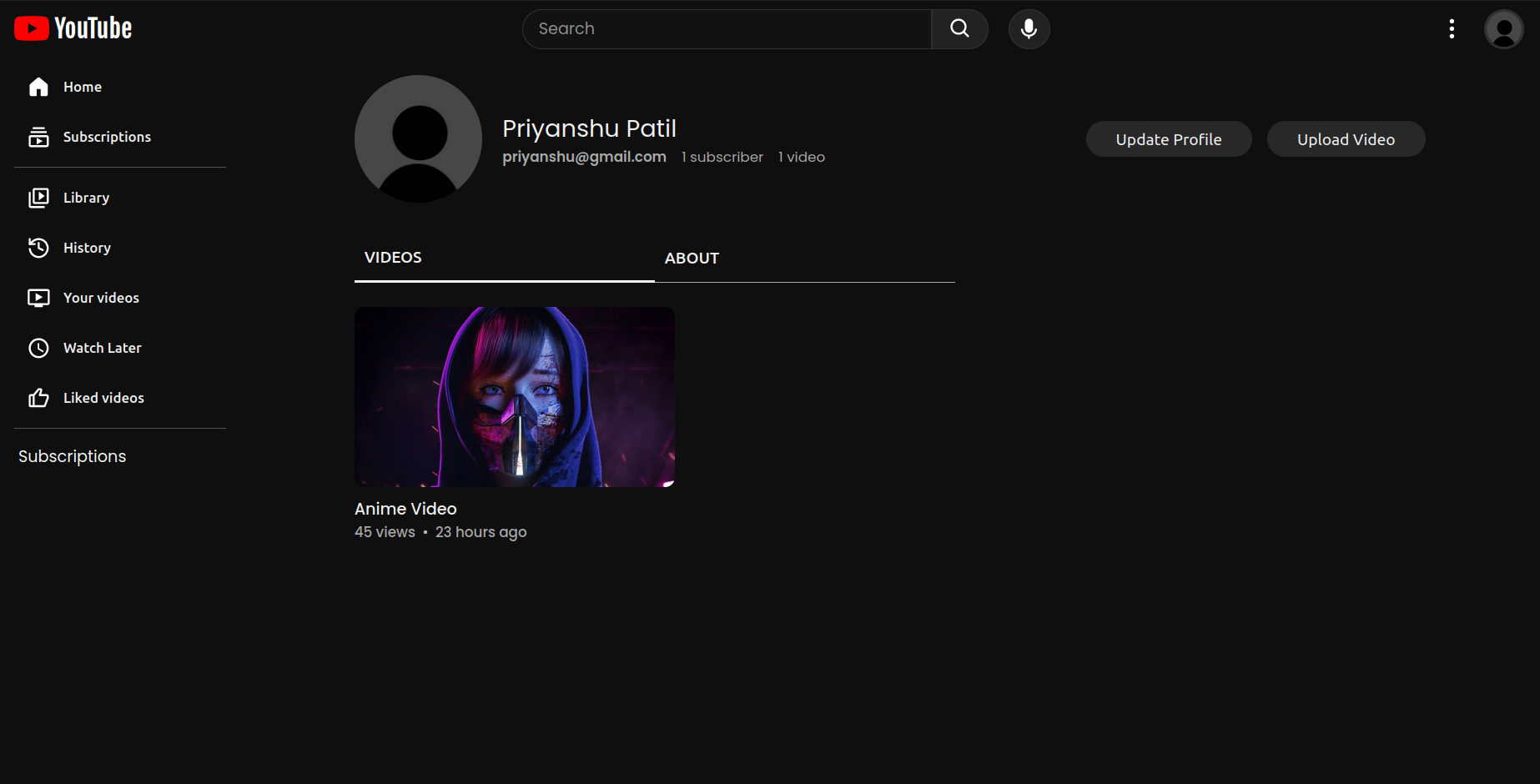The height and width of the screenshot is (784, 1540).
Task: Select the VIDEOS tab
Action: (x=392, y=258)
